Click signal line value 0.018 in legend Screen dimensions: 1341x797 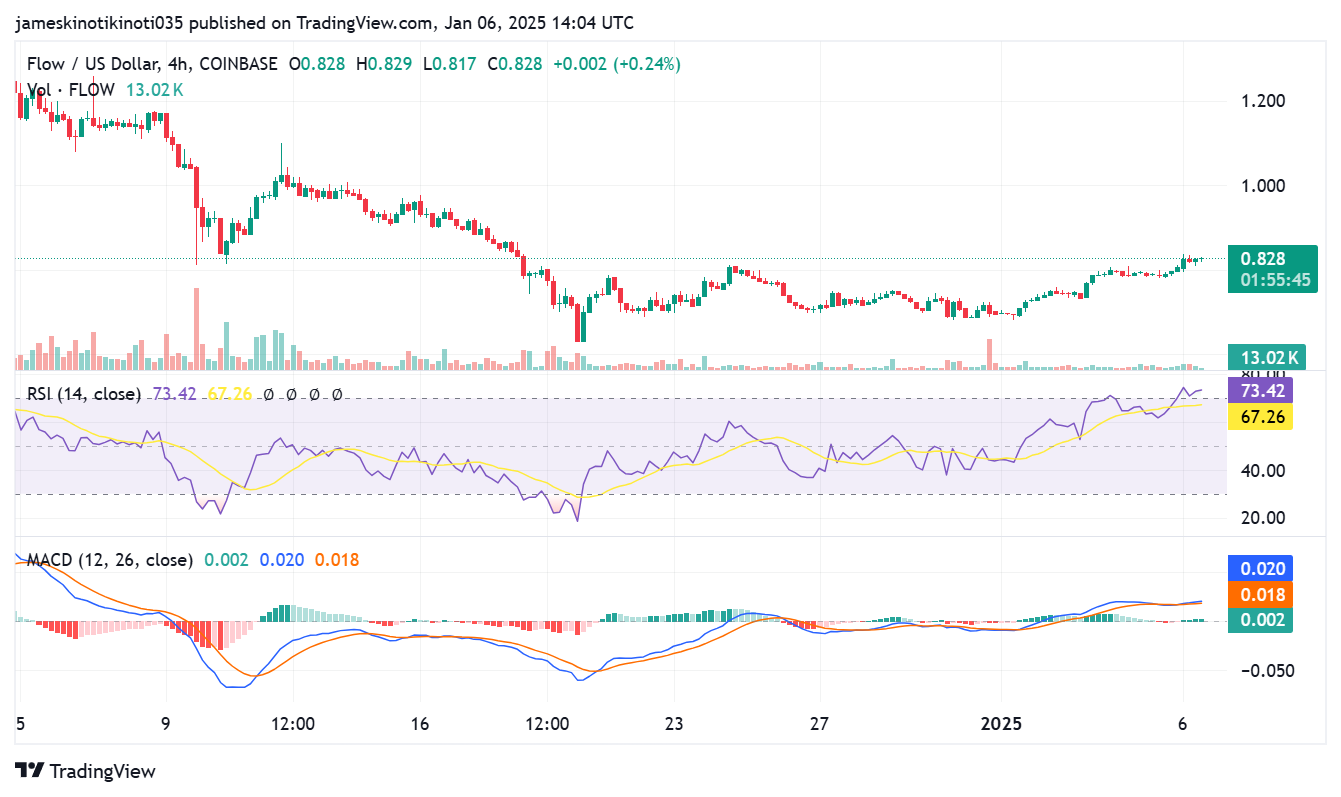click(337, 560)
